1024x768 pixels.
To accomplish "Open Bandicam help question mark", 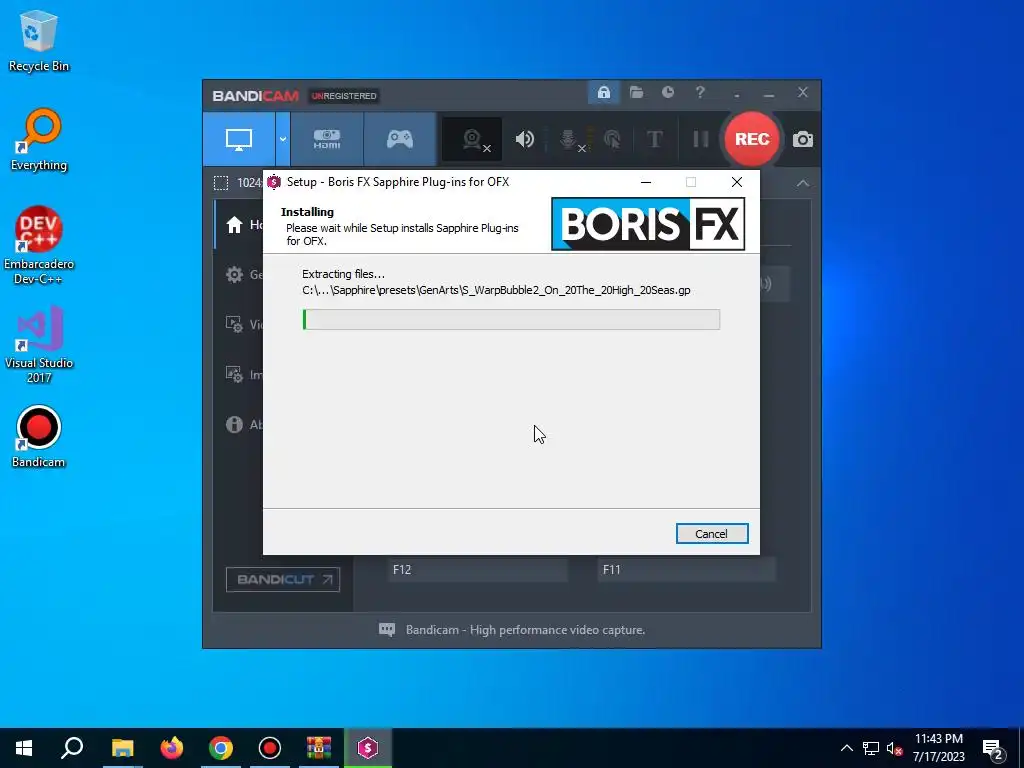I will click(x=700, y=93).
